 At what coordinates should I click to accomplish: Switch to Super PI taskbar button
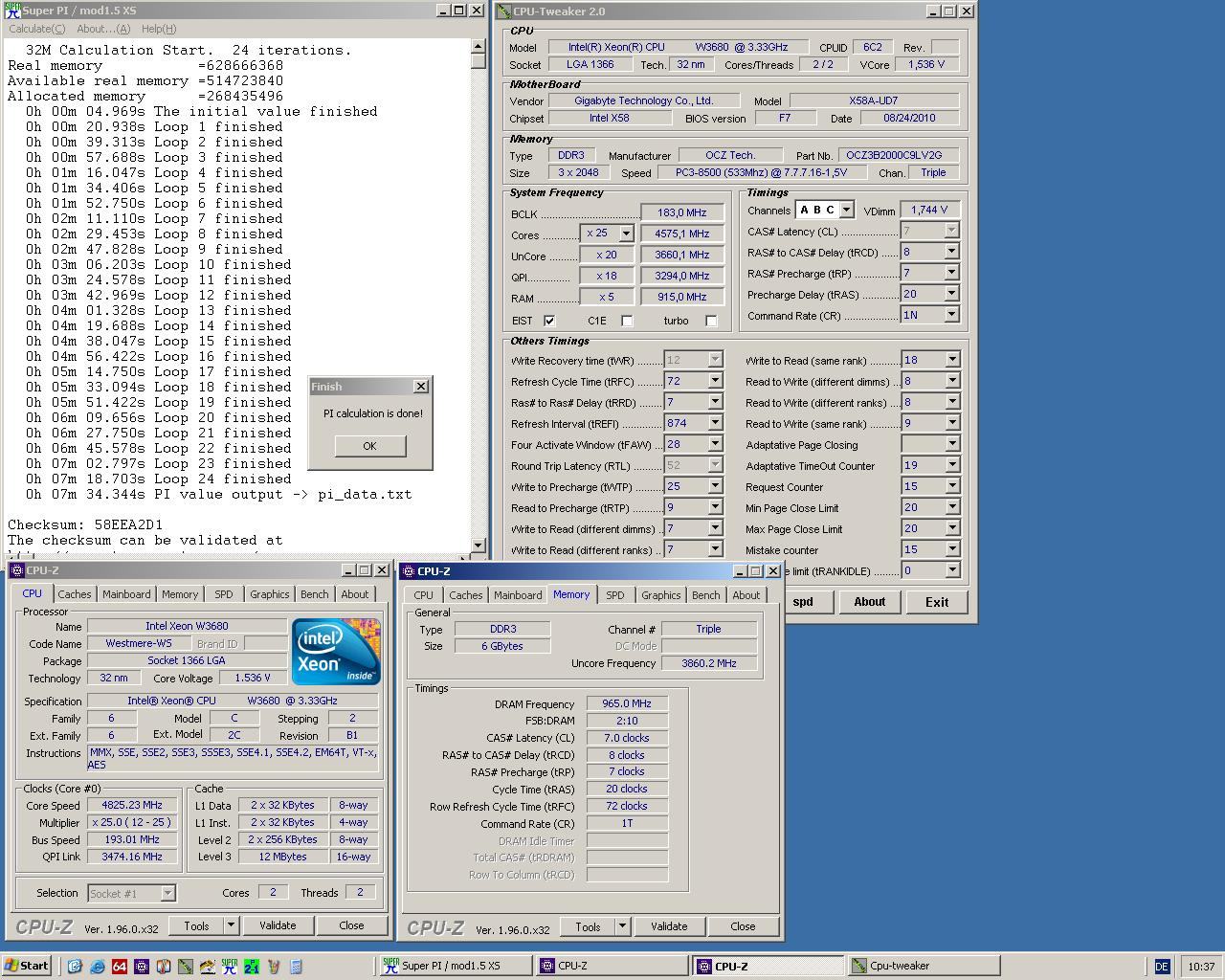(x=454, y=966)
